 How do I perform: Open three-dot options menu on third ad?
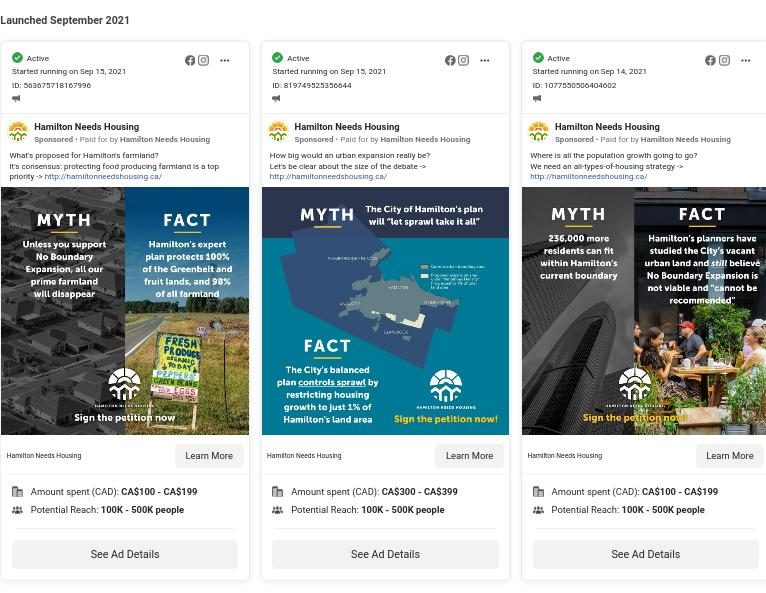coord(745,61)
